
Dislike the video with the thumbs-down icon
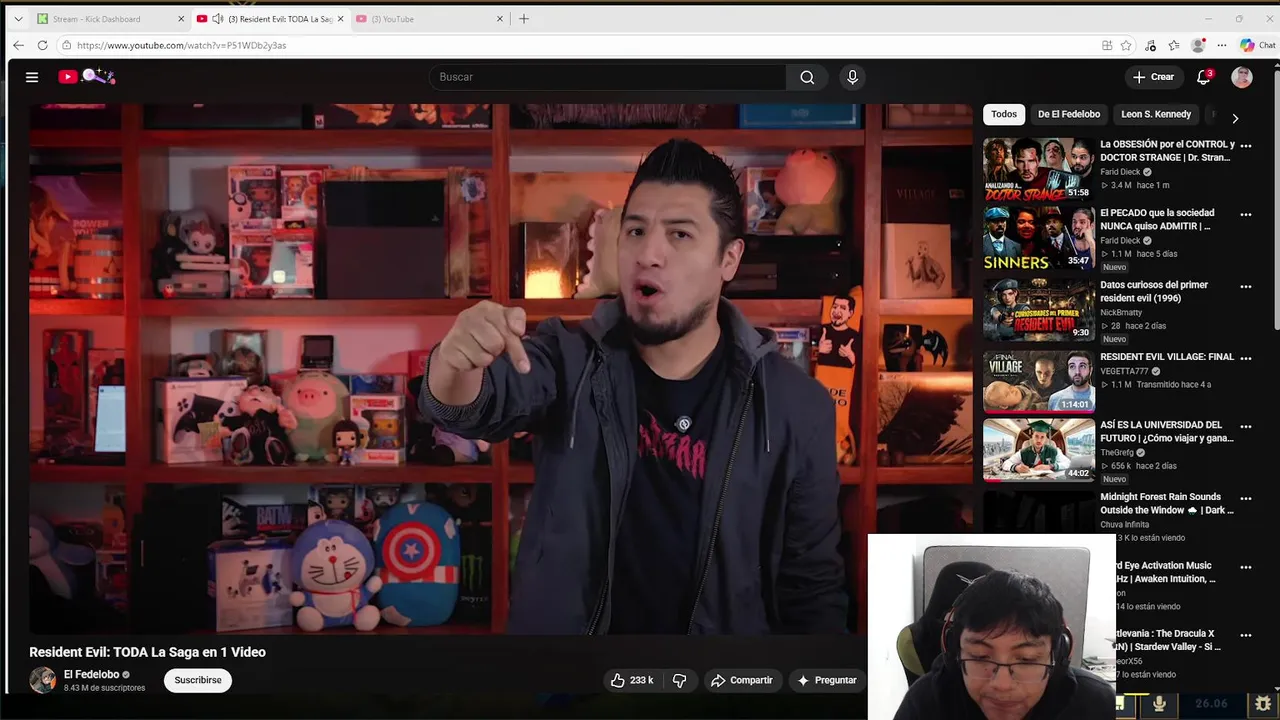coord(680,680)
